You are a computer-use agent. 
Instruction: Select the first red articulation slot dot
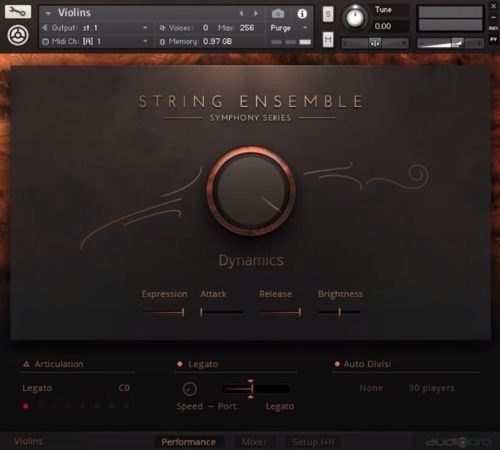[26, 406]
